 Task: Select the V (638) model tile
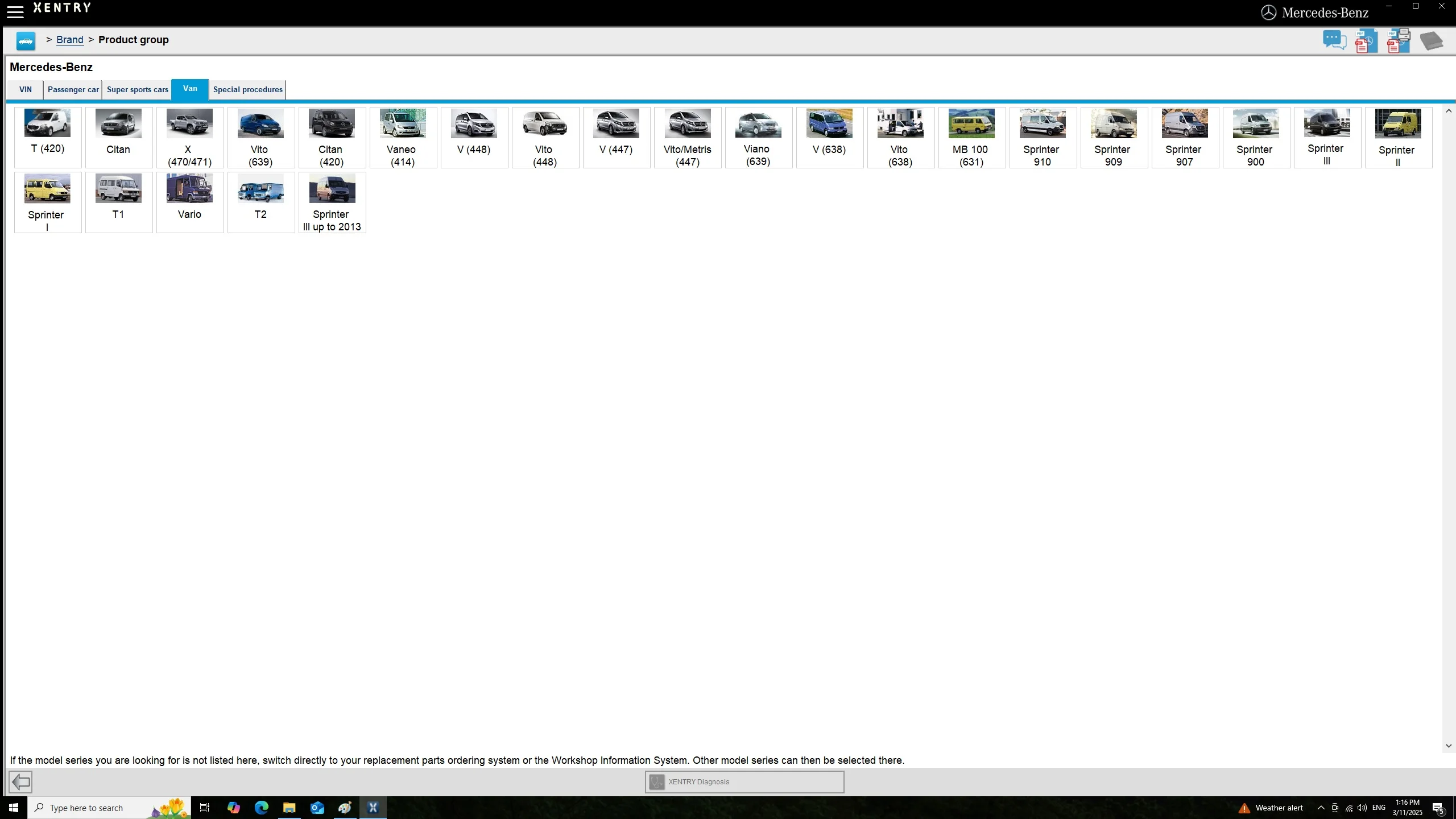[x=830, y=138]
